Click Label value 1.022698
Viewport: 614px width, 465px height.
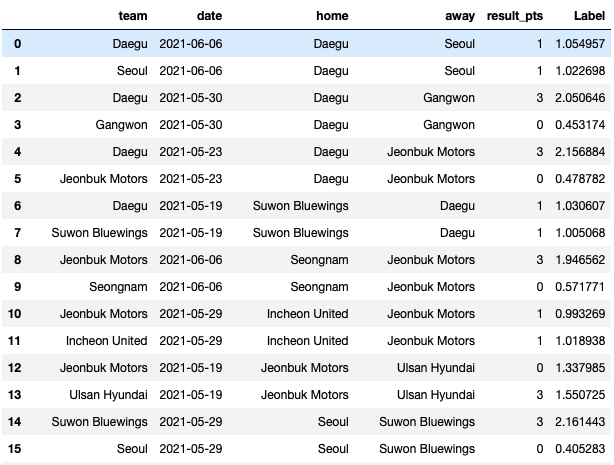pos(580,71)
